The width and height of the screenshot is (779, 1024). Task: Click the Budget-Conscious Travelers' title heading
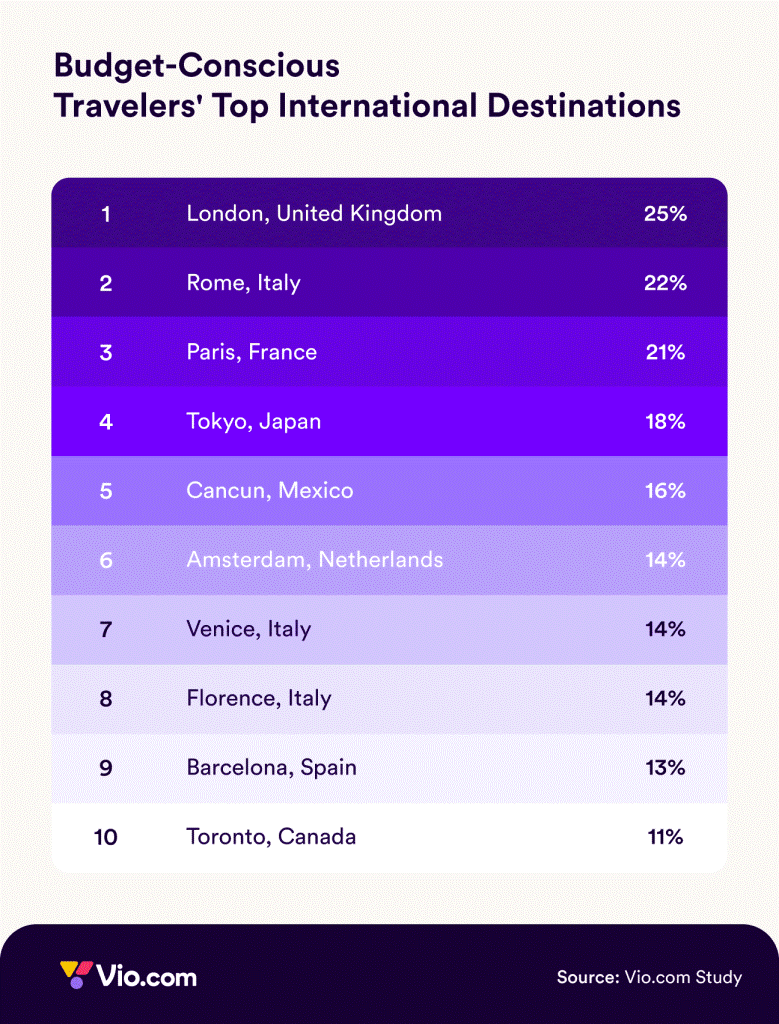(x=367, y=86)
